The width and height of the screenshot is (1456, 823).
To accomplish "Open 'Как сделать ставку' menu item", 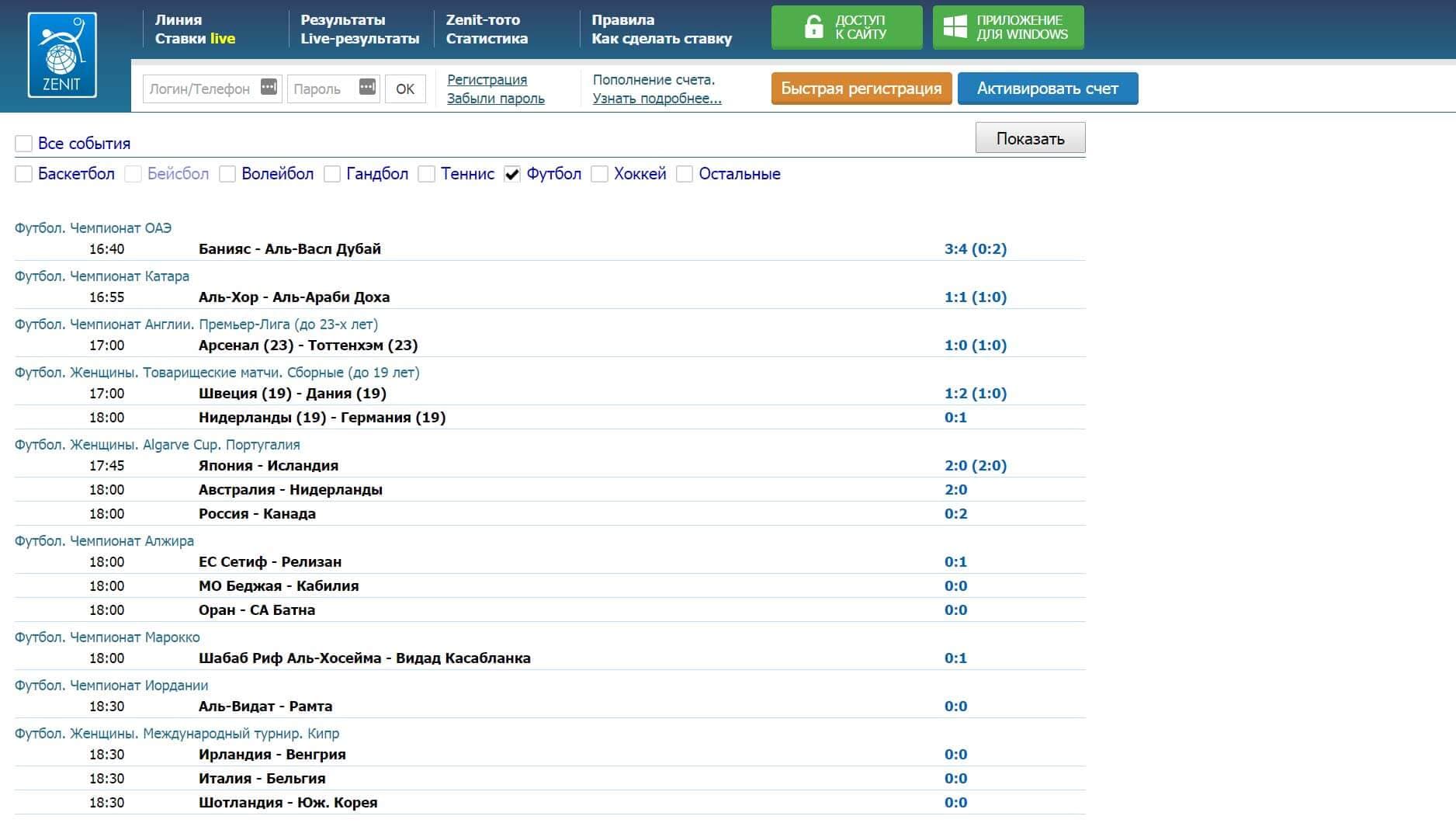I will point(661,39).
